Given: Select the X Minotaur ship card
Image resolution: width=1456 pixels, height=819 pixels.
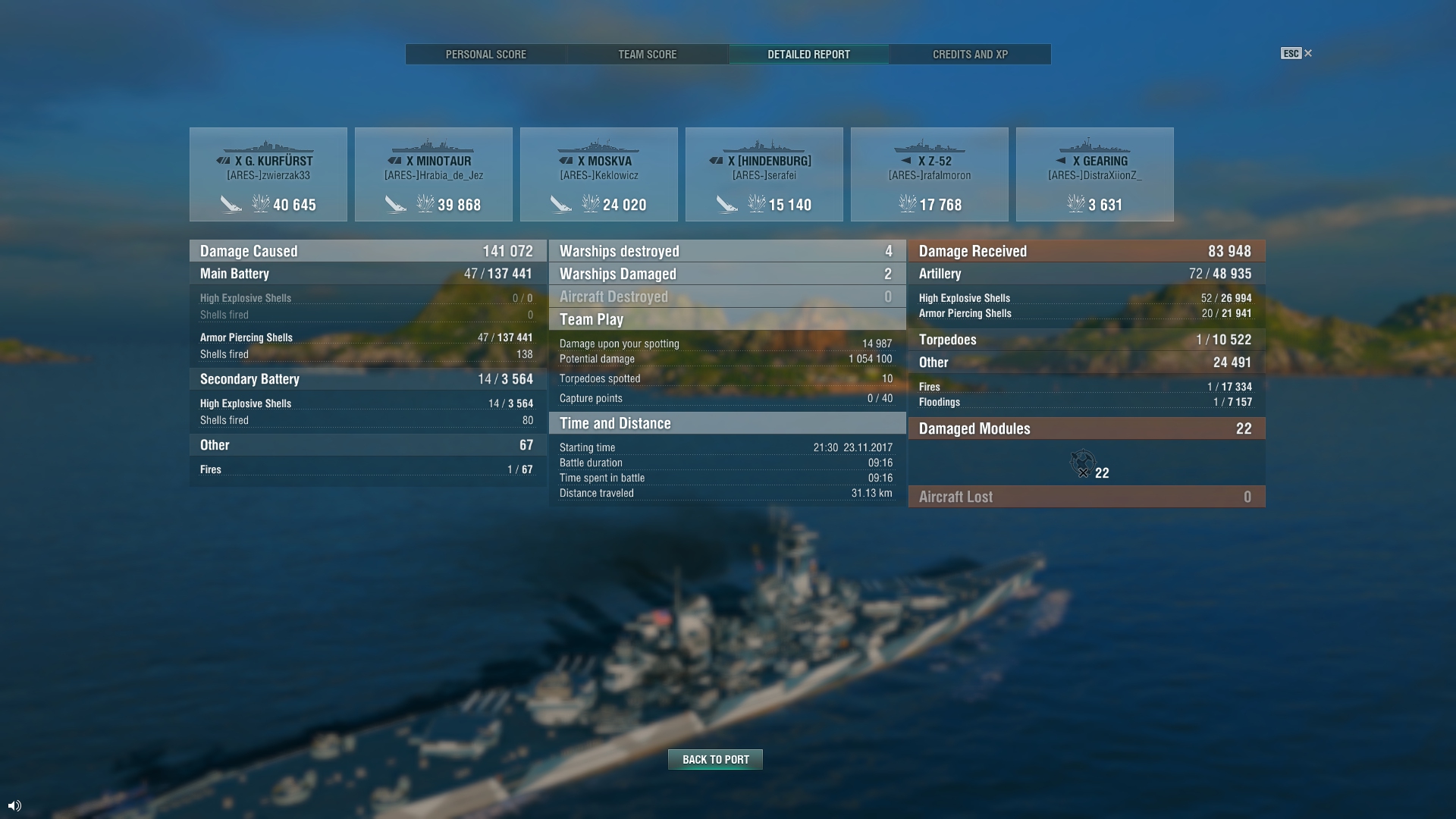Looking at the screenshot, I should click(434, 174).
